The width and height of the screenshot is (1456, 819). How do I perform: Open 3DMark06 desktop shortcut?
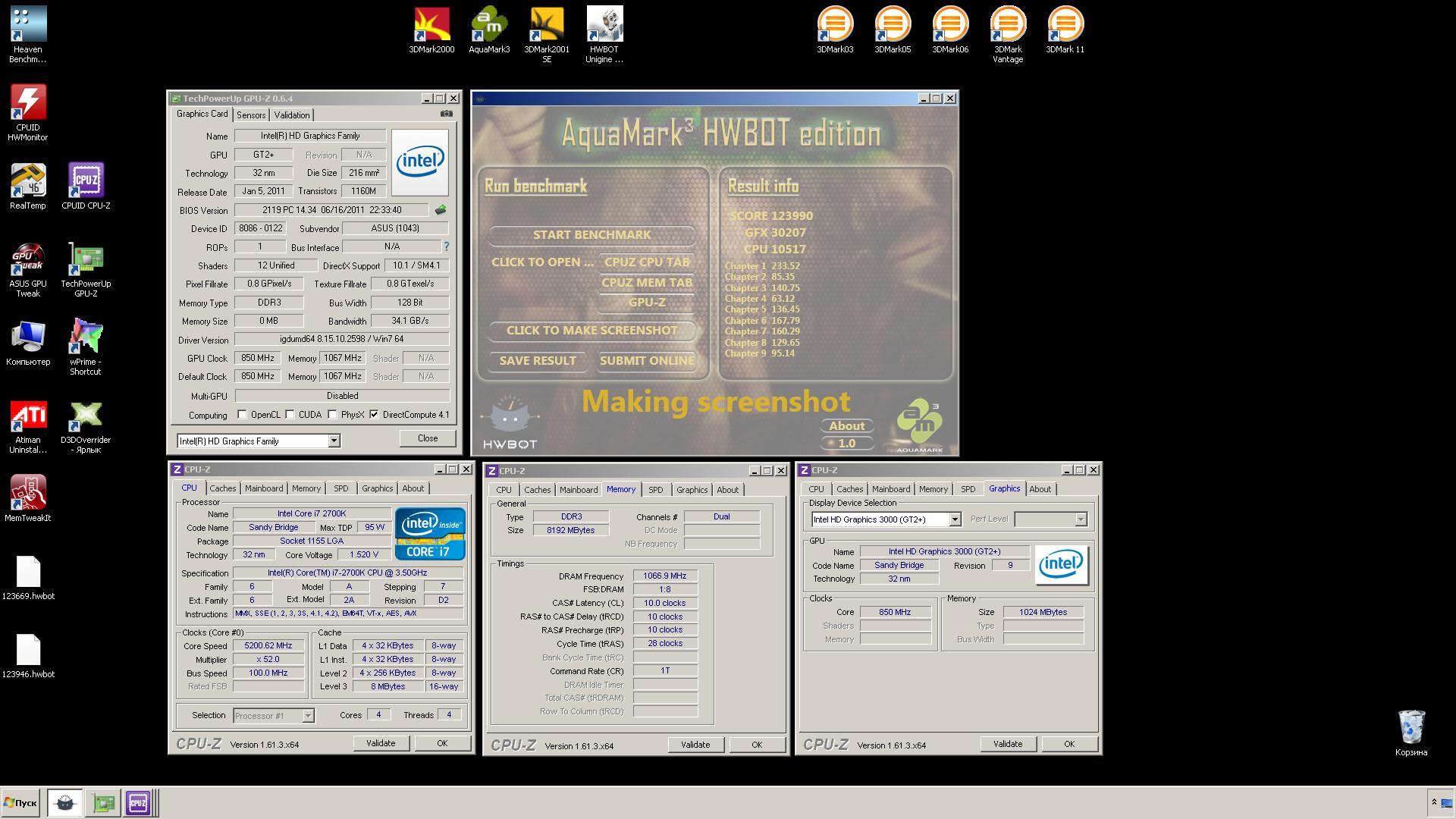(x=950, y=30)
